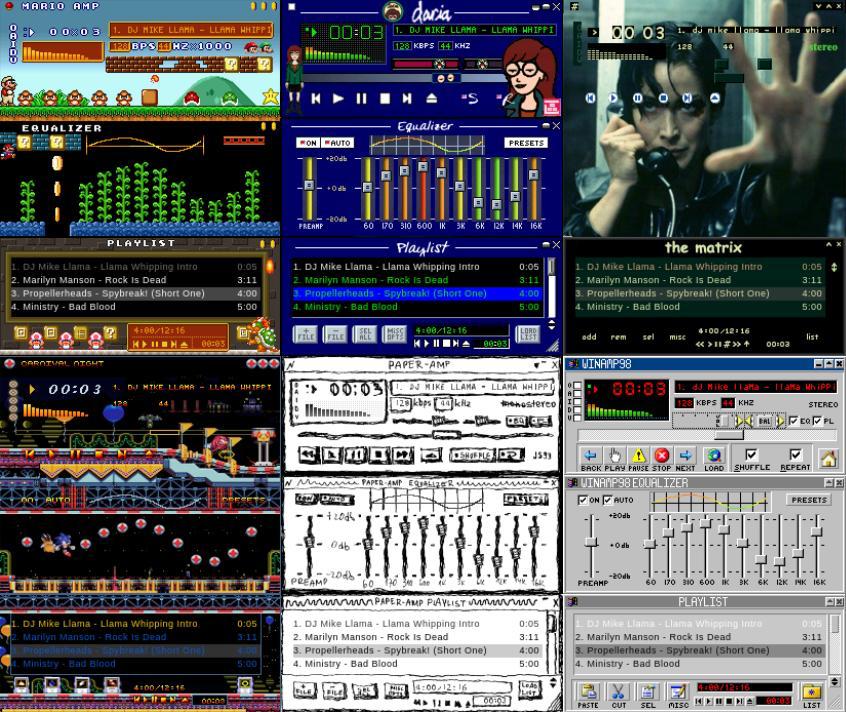Click the PREAMP slider in Winamp98 Equalizer

pos(592,544)
